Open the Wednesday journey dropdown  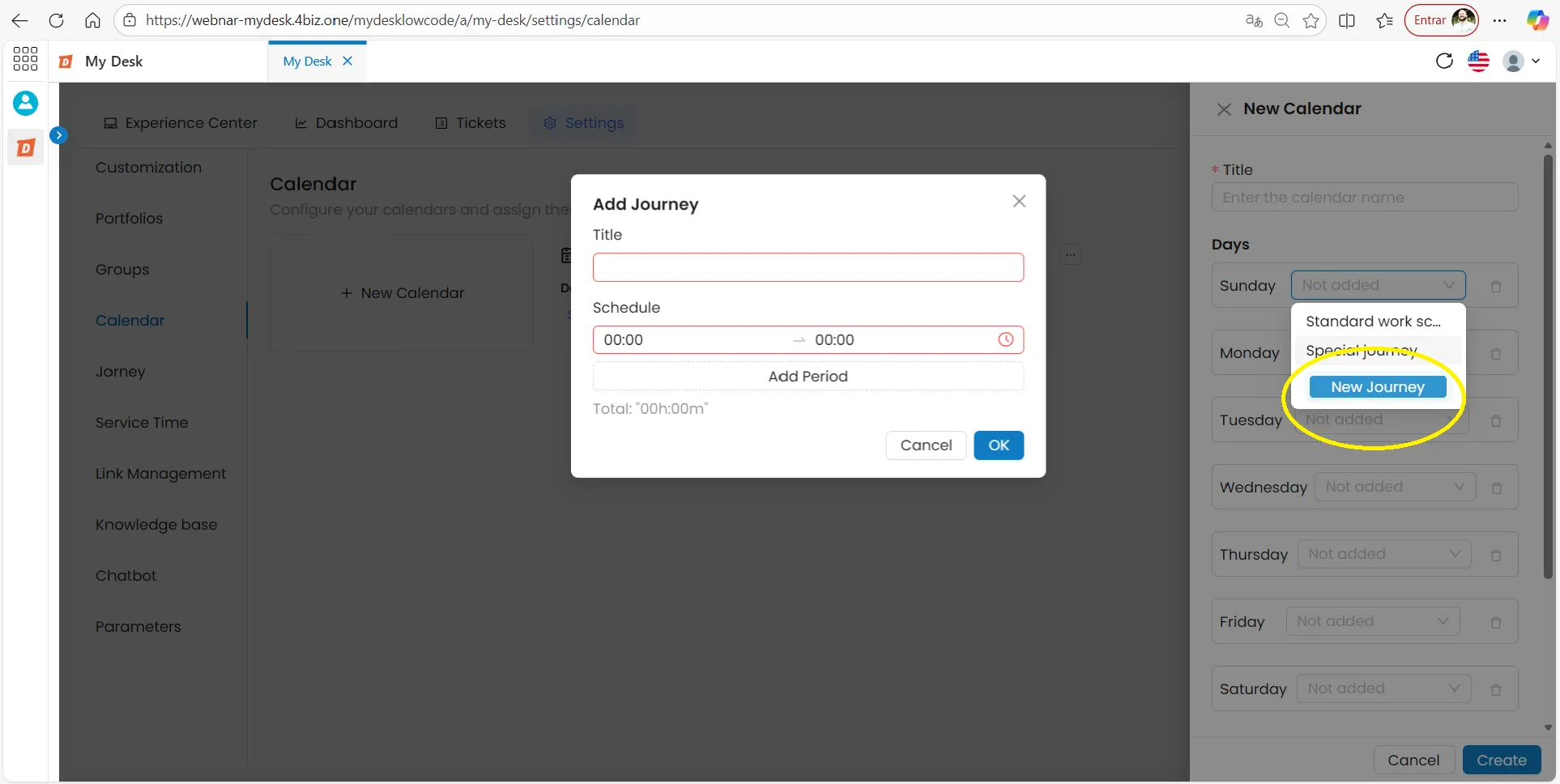coord(1395,487)
